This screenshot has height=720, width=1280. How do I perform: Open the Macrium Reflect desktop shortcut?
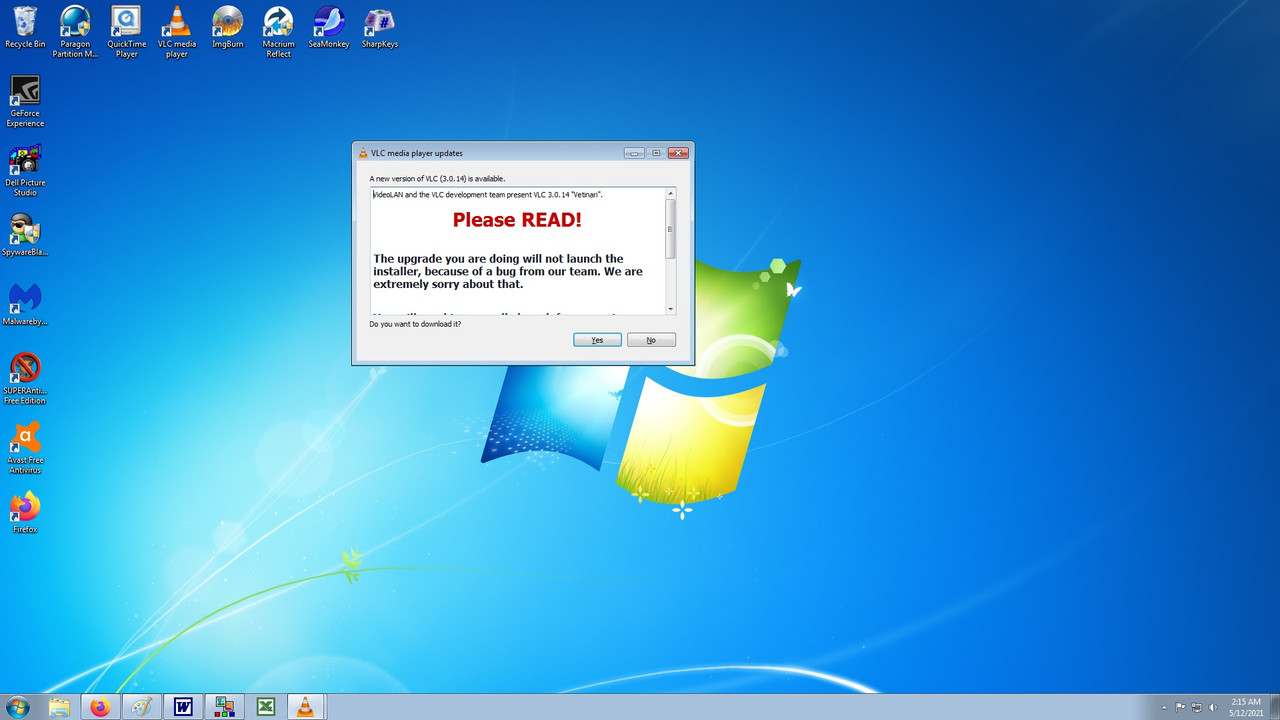[x=278, y=25]
